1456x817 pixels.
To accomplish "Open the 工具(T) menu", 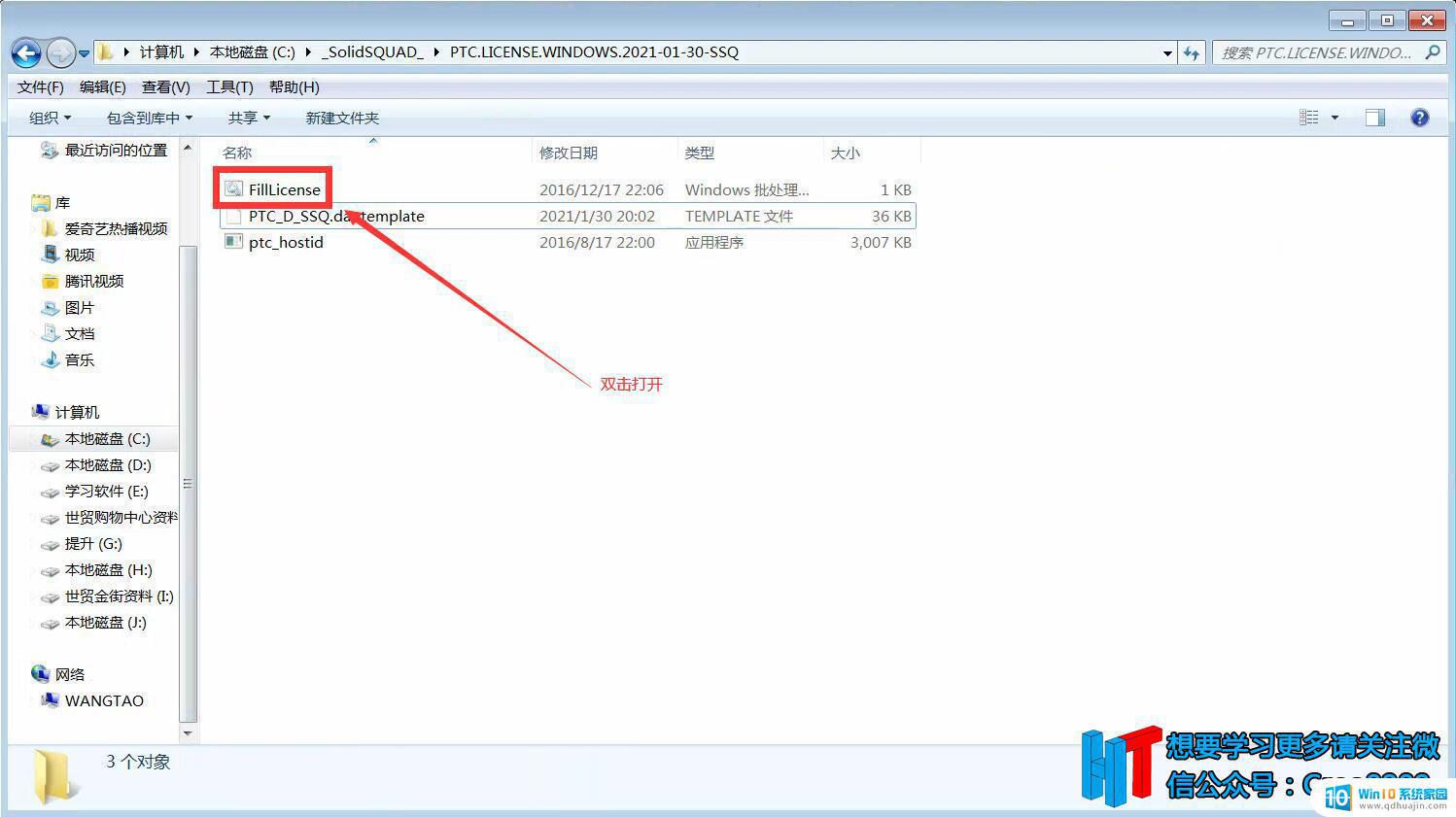I will (x=229, y=86).
